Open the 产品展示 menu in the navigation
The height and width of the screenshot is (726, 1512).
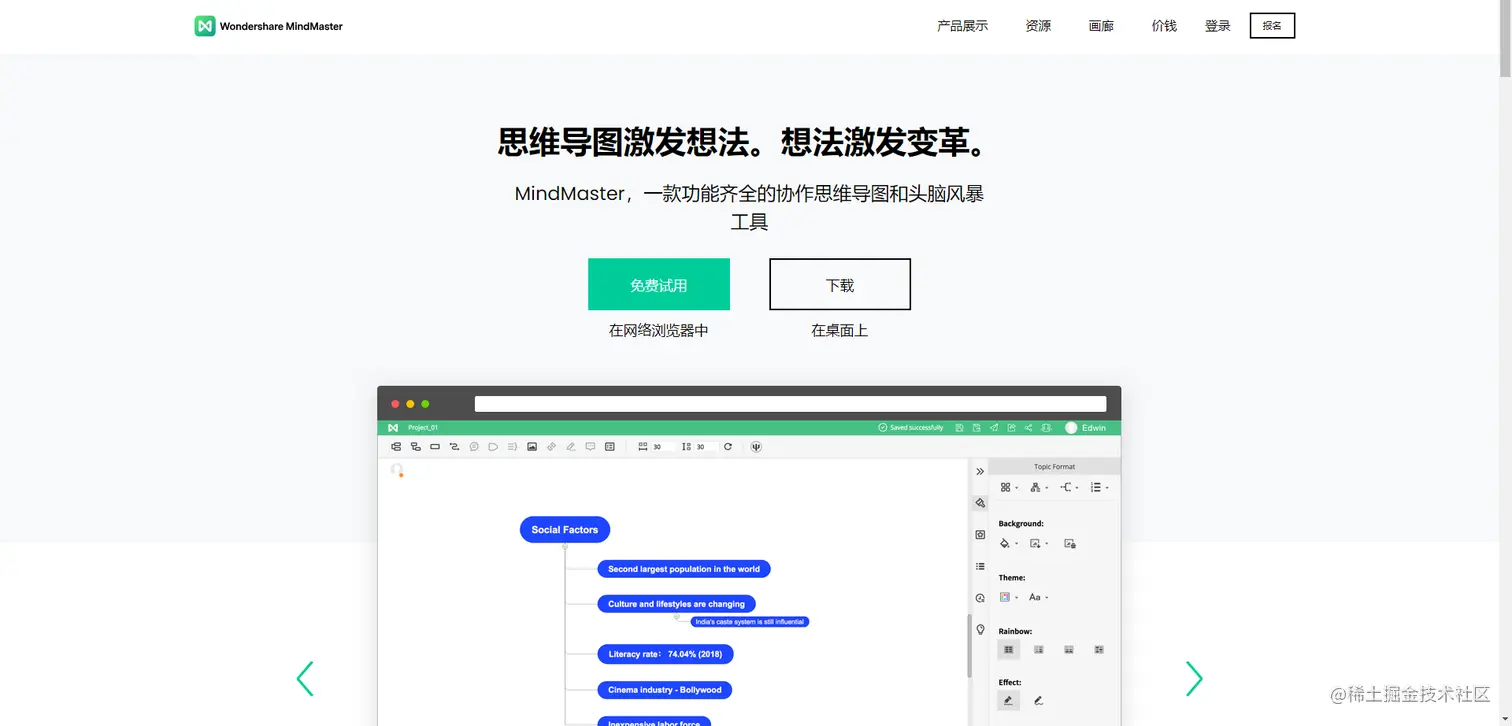tap(962, 26)
